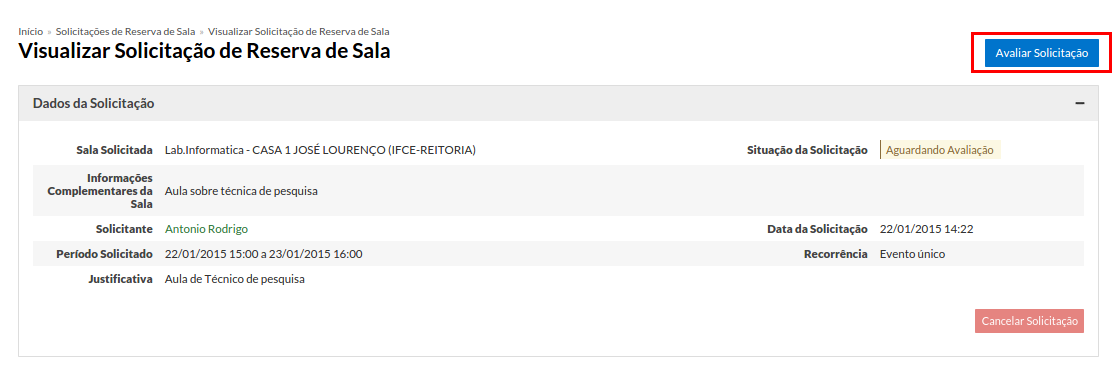Collapse the Dados da Solicitação panel minus icon
This screenshot has width=1116, height=369.
coord(1080,103)
